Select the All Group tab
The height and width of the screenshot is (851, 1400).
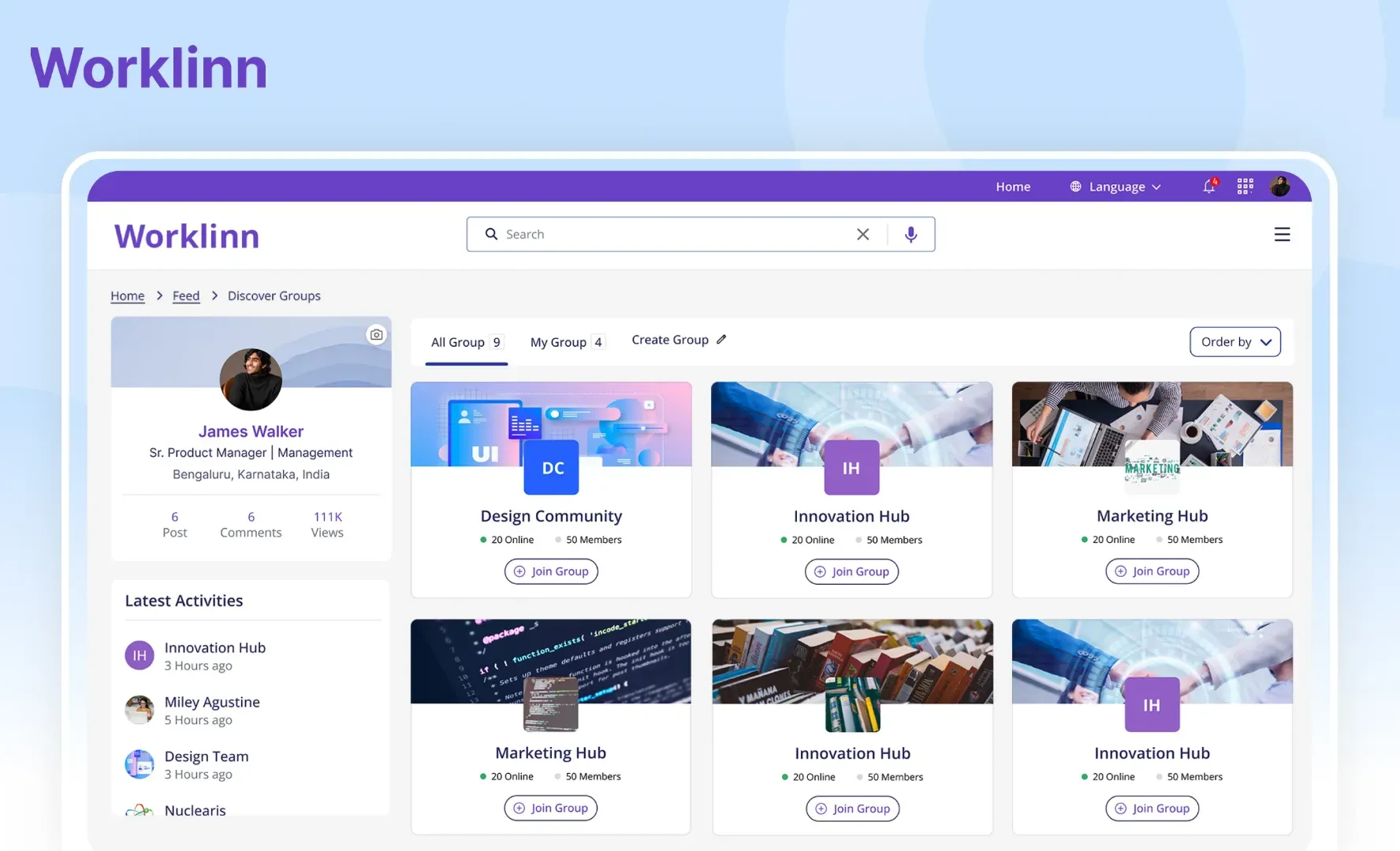tap(467, 342)
